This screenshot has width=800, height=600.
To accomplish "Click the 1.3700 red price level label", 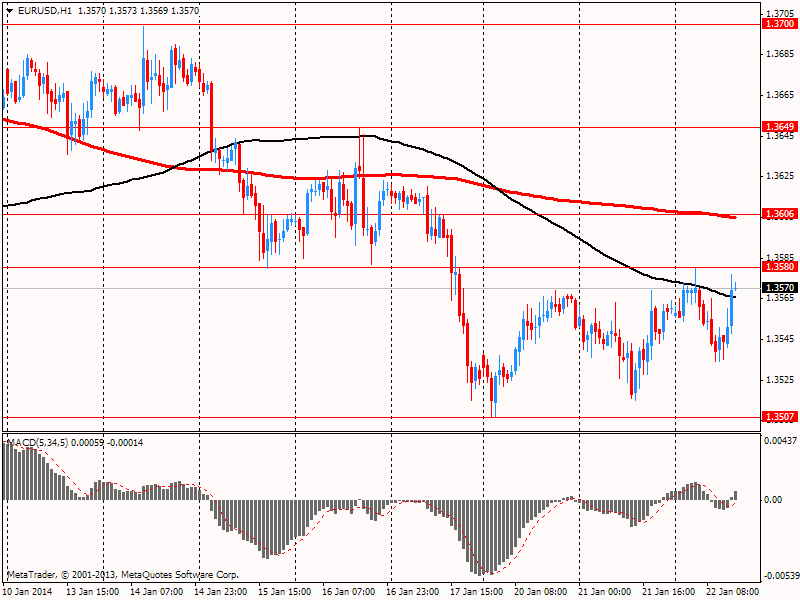I will [781, 24].
